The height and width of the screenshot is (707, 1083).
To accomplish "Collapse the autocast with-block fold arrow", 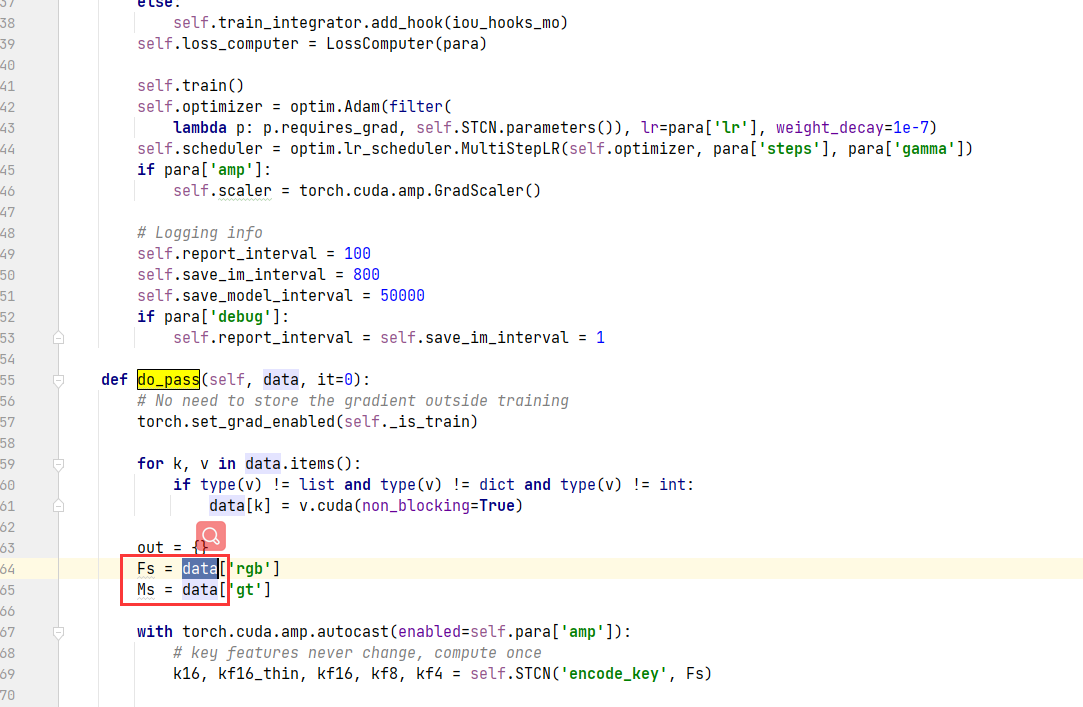I will click(57, 631).
